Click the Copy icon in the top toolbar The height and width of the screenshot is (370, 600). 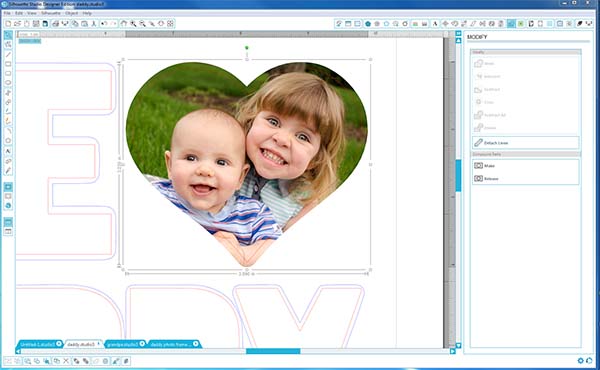click(75, 24)
